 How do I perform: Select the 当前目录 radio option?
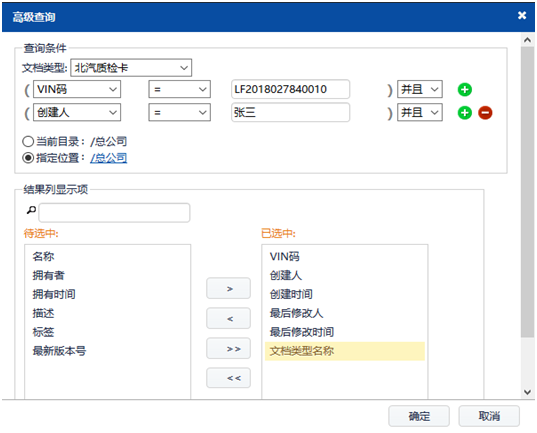coord(28,141)
